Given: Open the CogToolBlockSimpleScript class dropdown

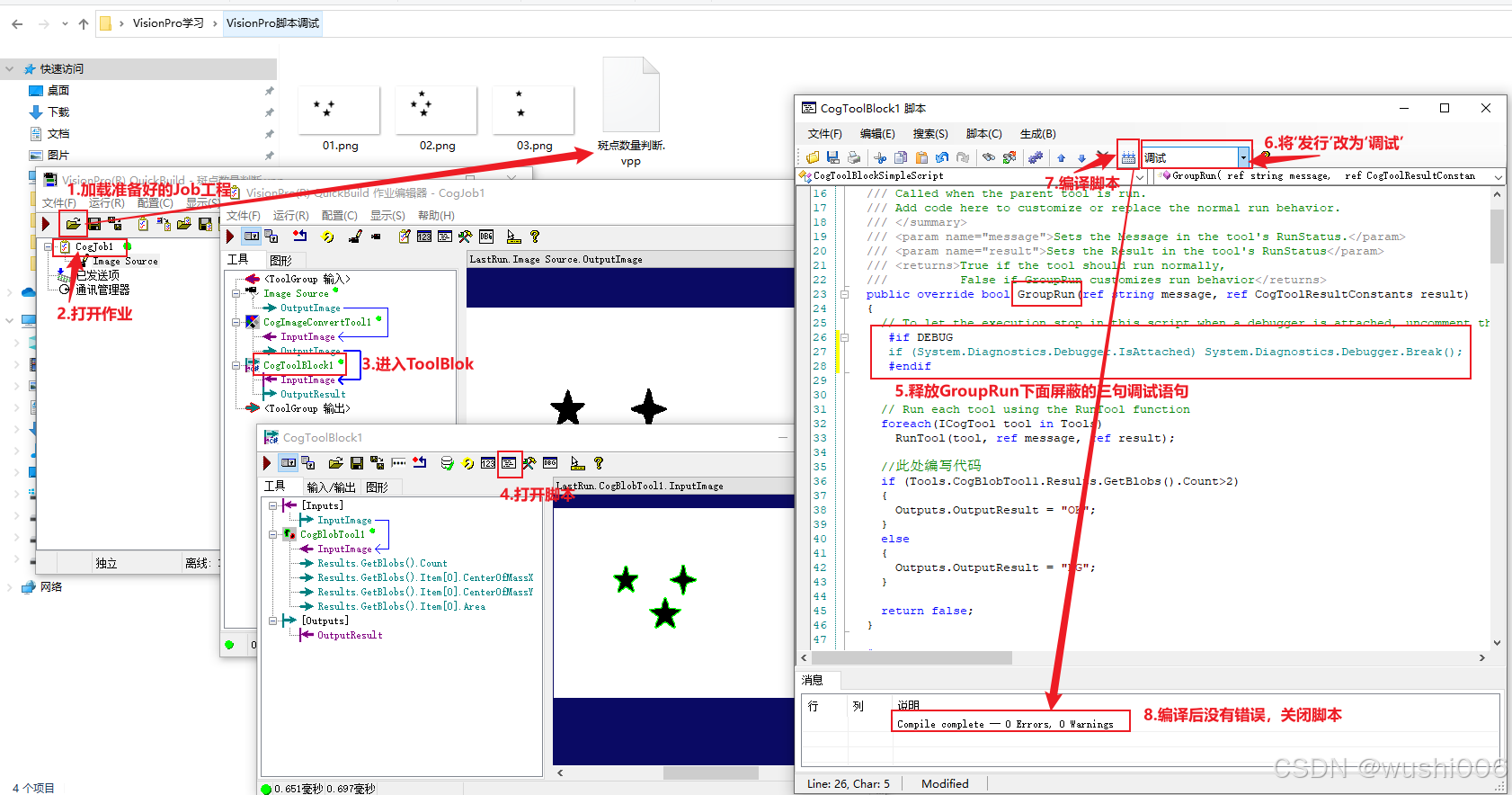Looking at the screenshot, I should pos(1140,176).
